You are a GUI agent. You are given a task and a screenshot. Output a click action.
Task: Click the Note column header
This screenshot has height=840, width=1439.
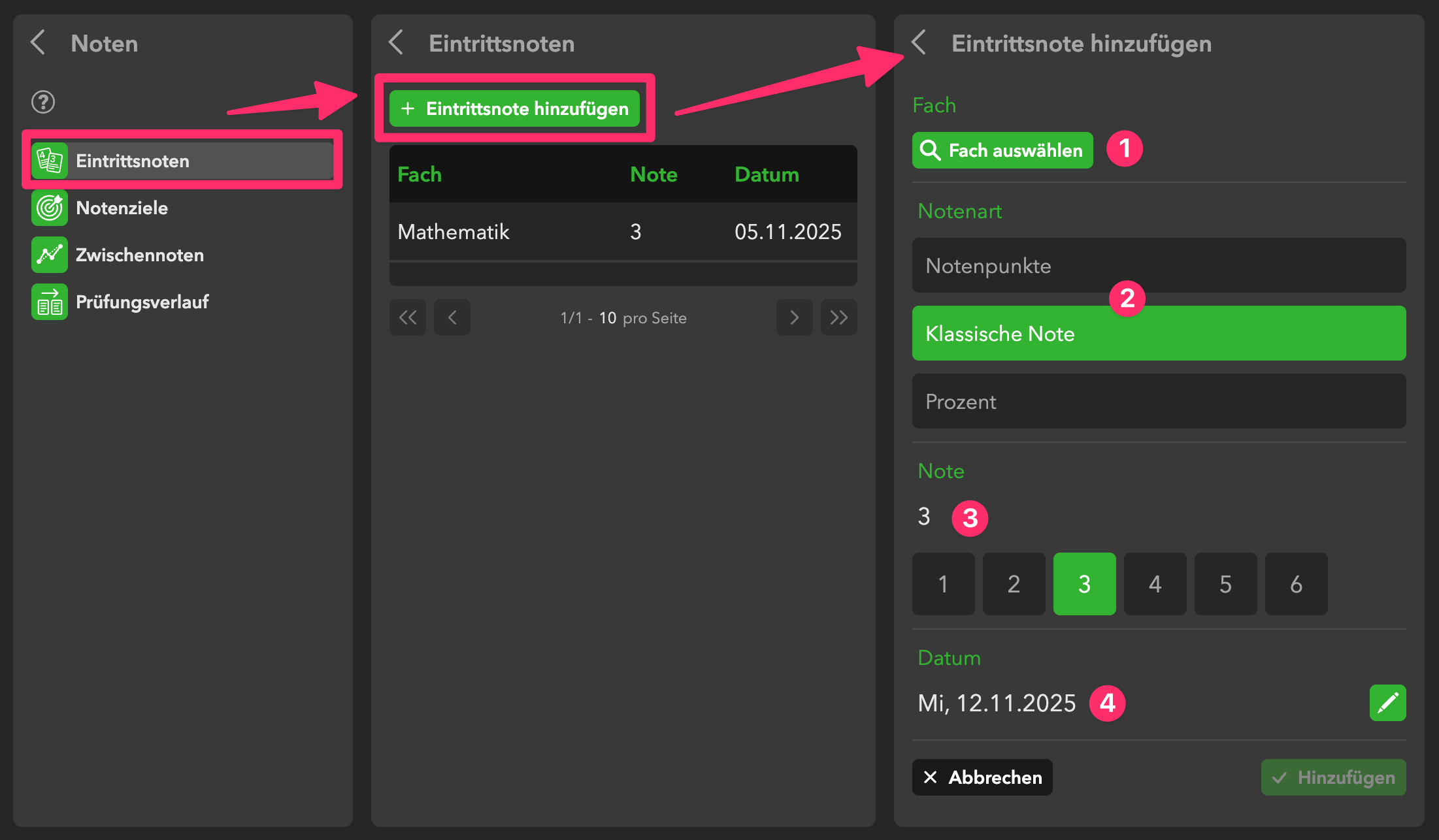coord(653,174)
